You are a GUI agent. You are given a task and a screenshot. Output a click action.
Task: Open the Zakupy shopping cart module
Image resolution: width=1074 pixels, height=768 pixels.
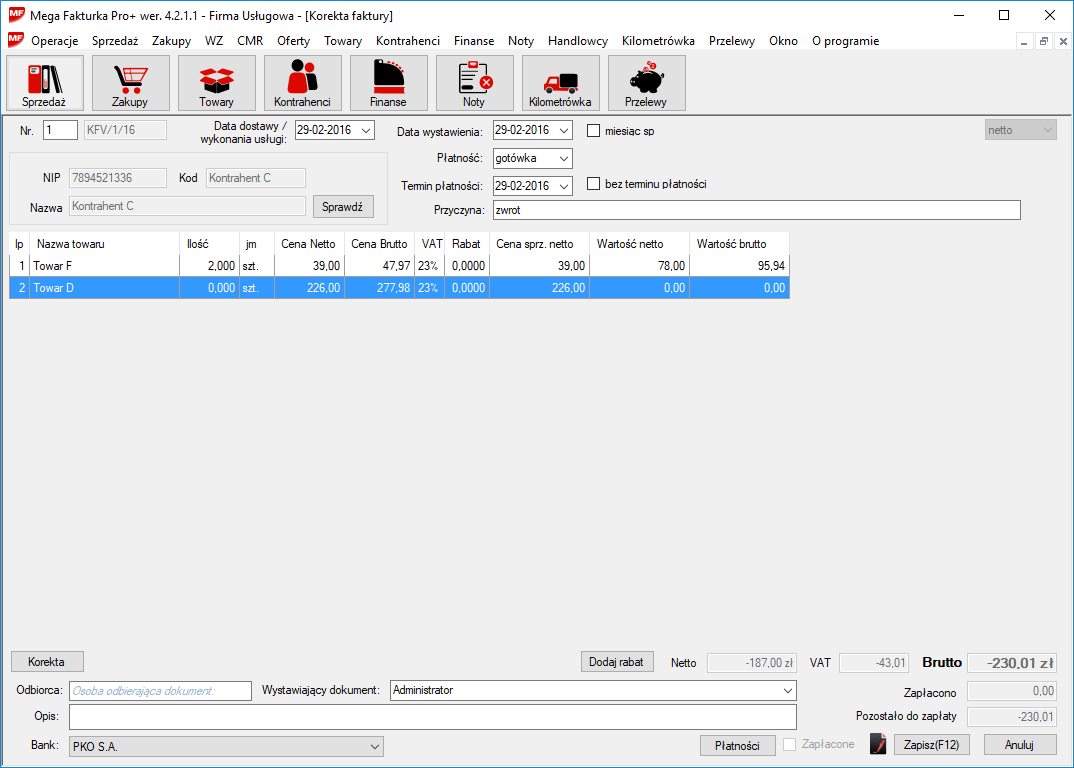point(130,83)
